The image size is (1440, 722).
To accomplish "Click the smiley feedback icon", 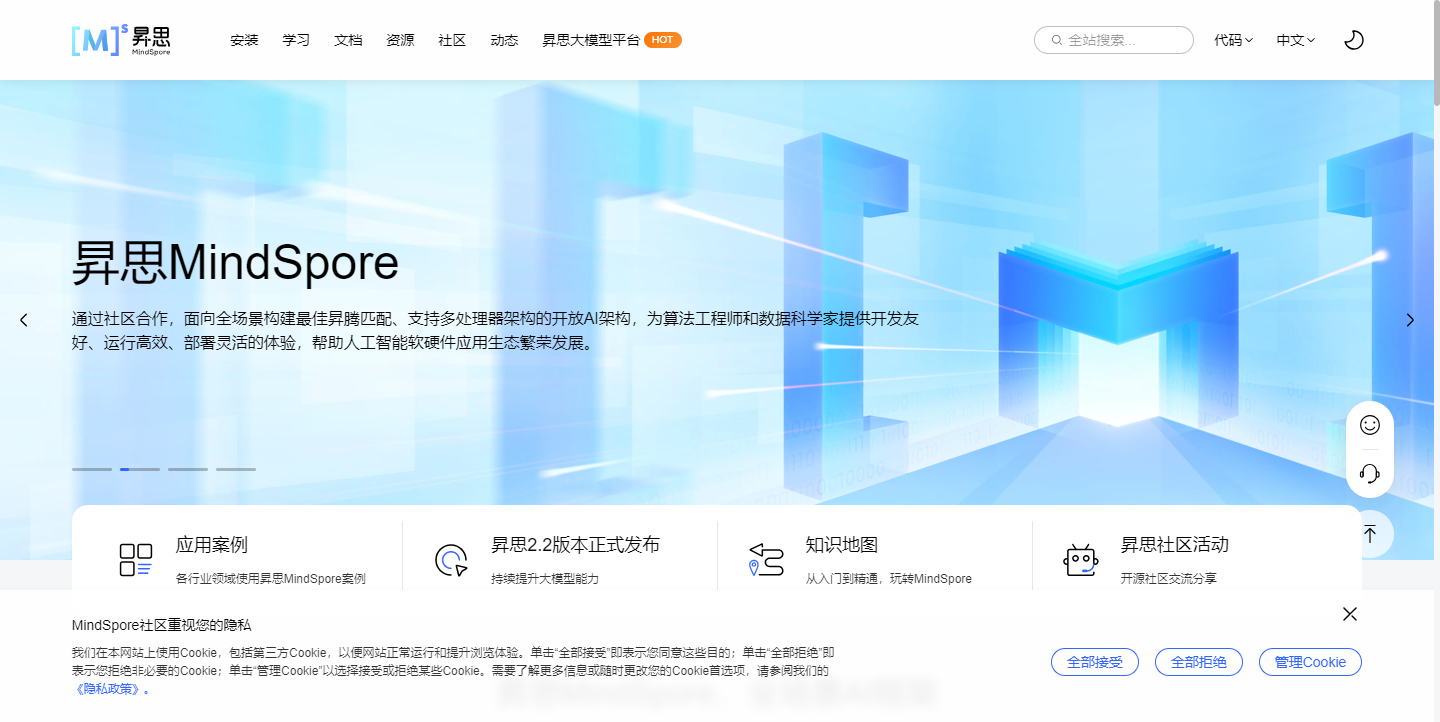I will coord(1370,425).
